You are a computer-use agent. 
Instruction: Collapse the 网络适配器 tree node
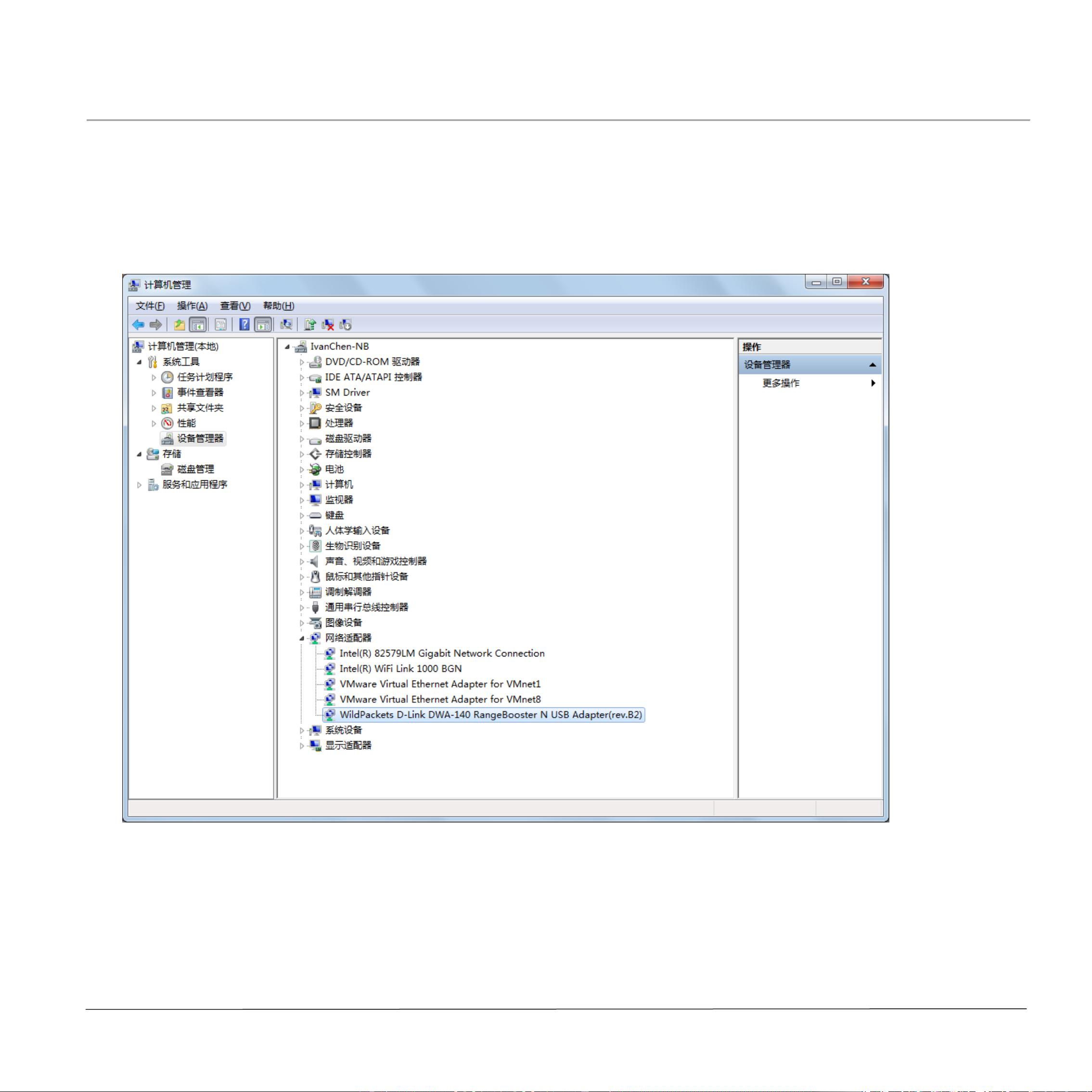pos(302,639)
